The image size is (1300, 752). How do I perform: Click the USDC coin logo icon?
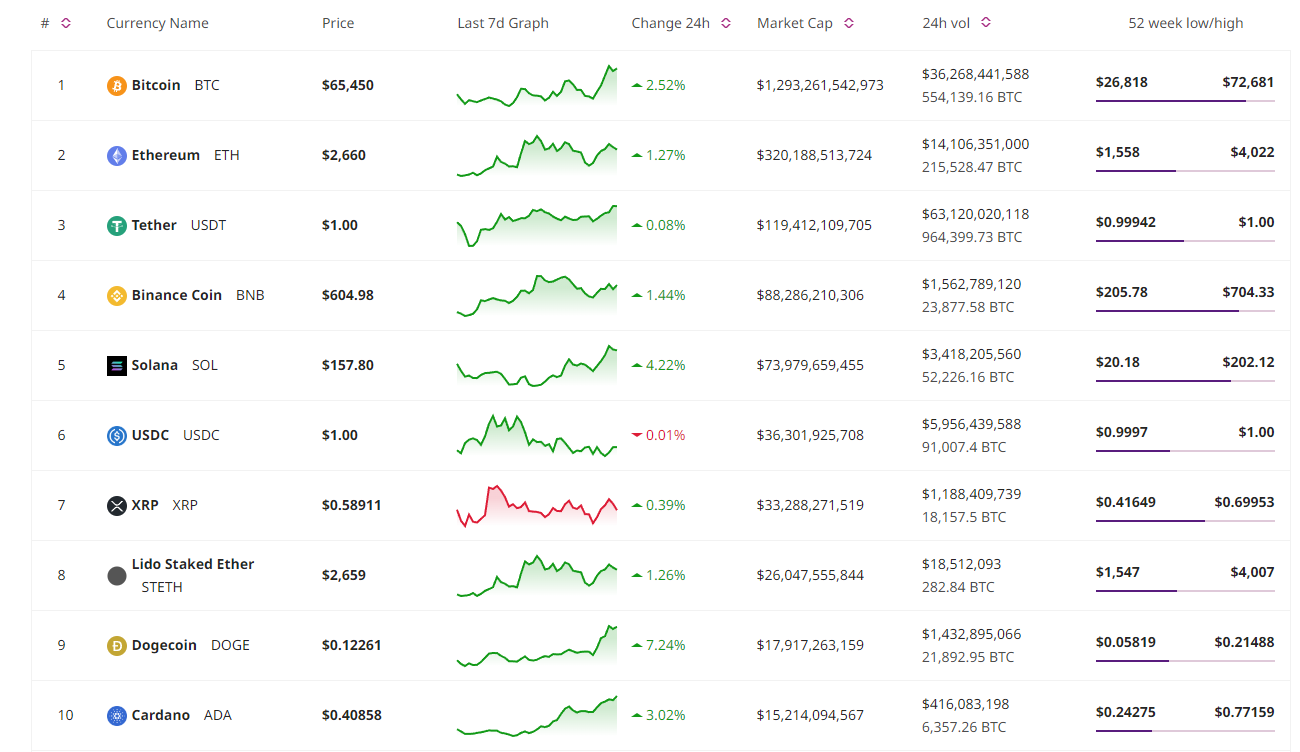(x=117, y=436)
